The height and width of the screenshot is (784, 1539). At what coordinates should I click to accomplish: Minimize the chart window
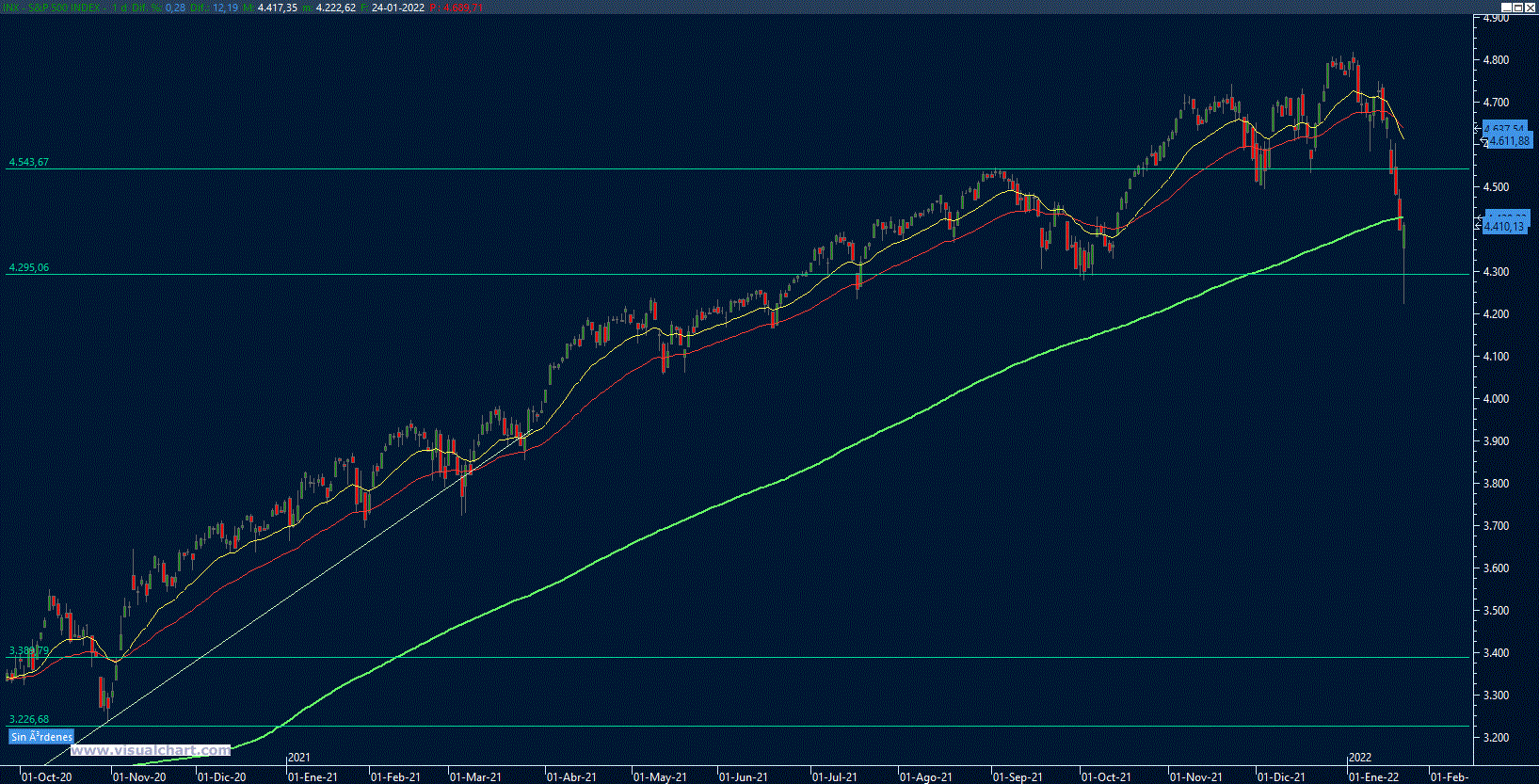coord(1506,7)
